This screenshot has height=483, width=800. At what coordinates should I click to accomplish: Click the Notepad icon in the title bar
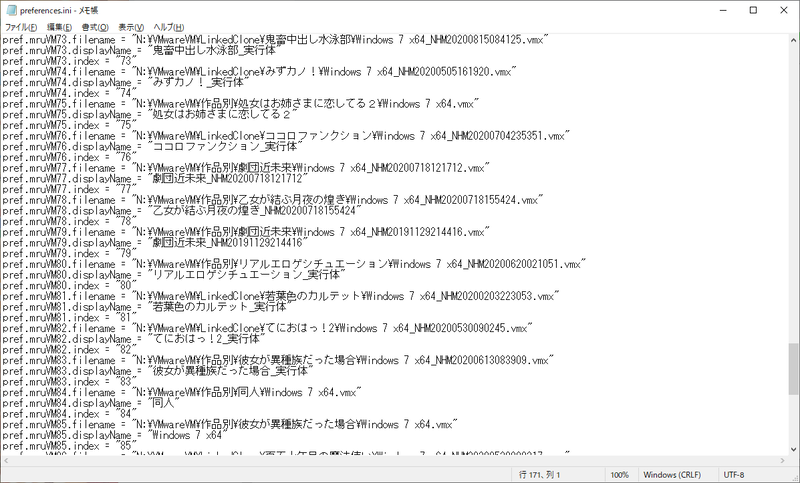[11, 10]
